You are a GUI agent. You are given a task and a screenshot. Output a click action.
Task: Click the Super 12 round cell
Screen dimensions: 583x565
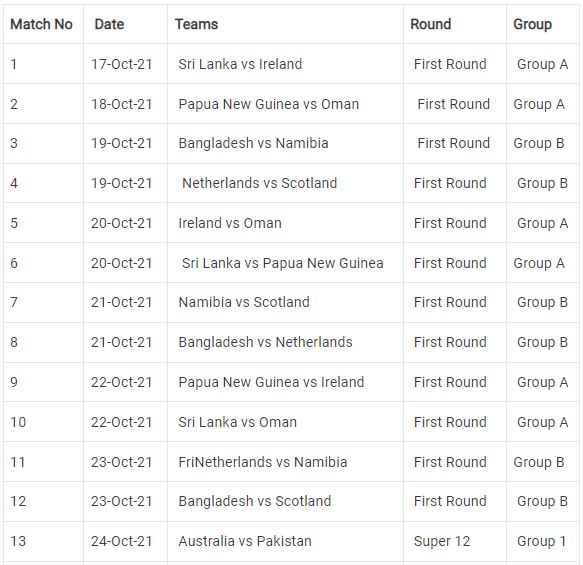point(455,541)
